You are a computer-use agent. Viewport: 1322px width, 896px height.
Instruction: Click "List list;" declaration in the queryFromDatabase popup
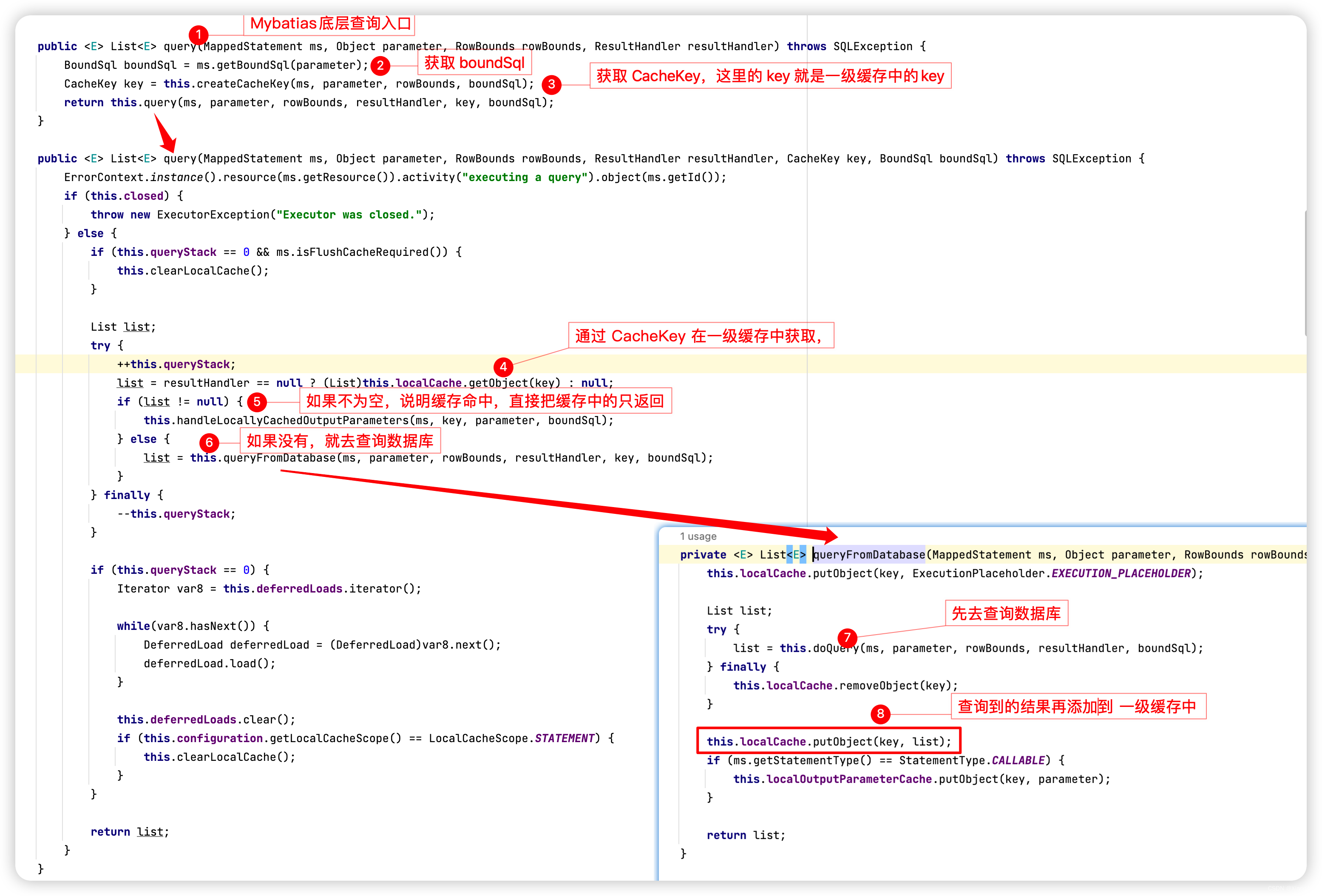point(739,610)
